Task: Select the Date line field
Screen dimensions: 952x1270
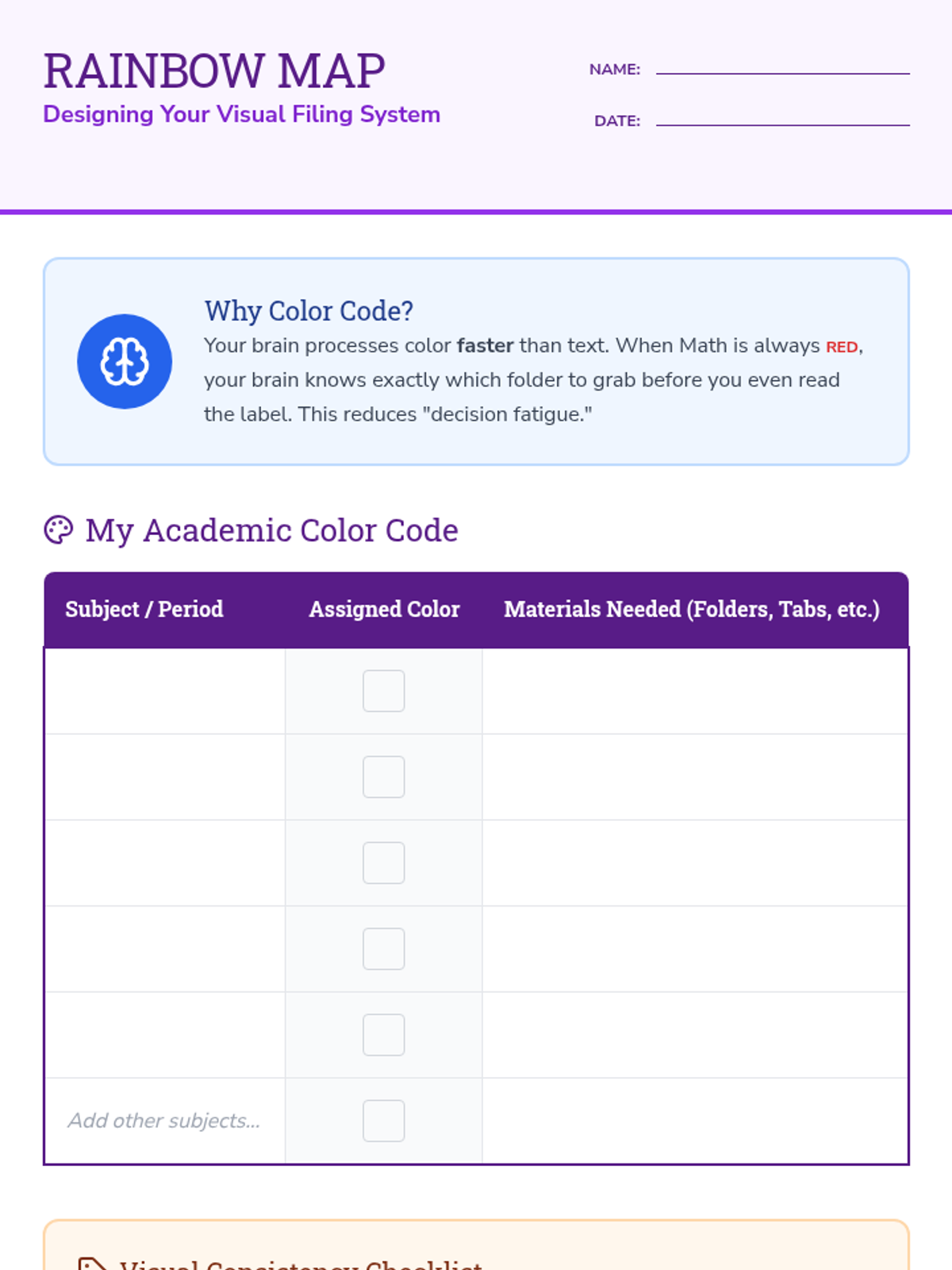Action: tap(782, 117)
